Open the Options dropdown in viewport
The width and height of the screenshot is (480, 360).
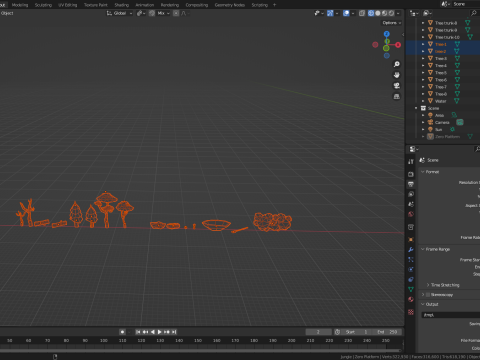[392, 23]
